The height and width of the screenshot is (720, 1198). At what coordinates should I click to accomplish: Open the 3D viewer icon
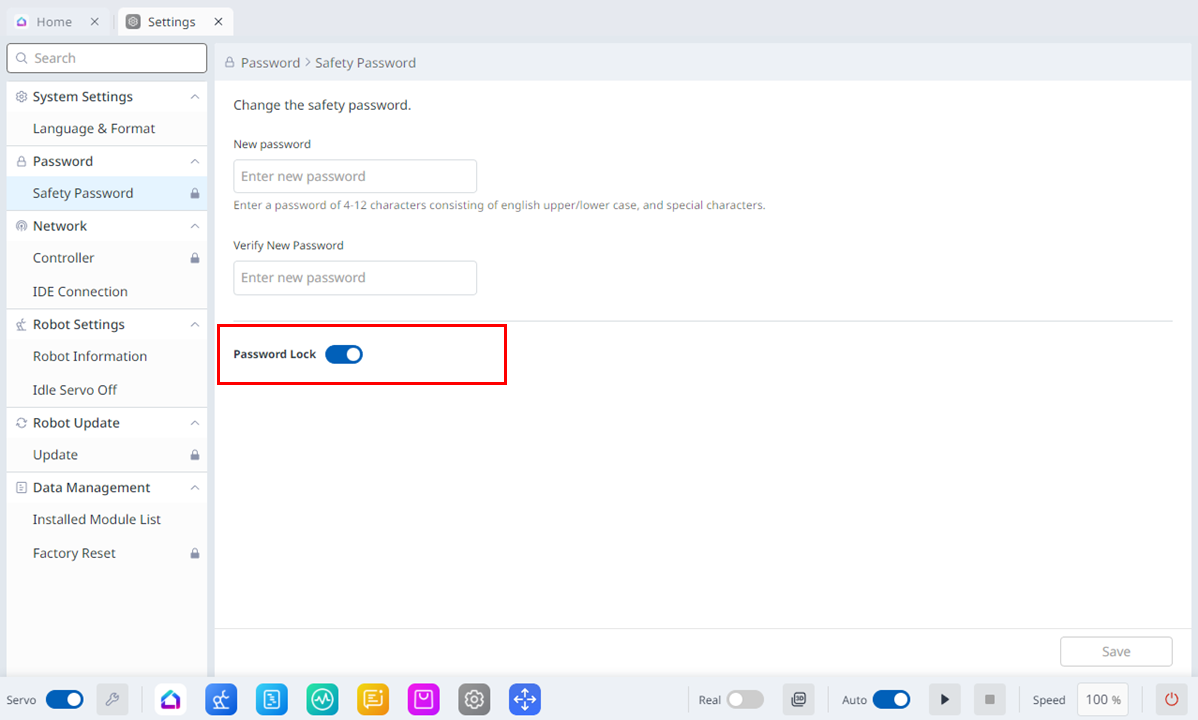point(799,700)
